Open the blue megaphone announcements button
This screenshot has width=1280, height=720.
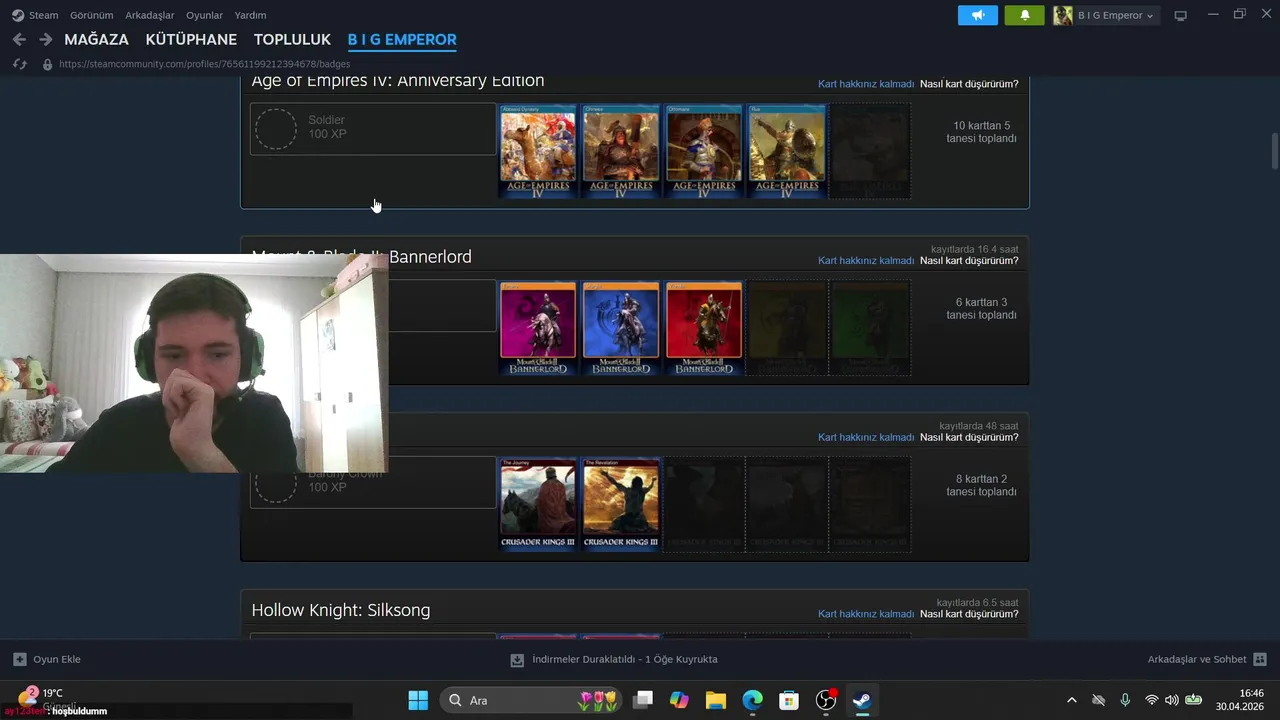[978, 15]
